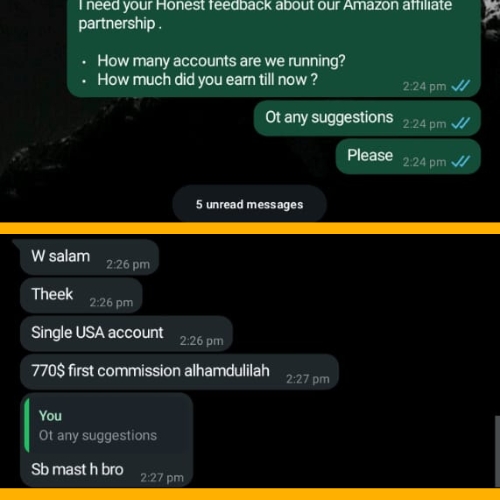Click the 2:26 pm timestamp beside 'Theek'
Screen dimensions: 500x500
[x=111, y=302]
